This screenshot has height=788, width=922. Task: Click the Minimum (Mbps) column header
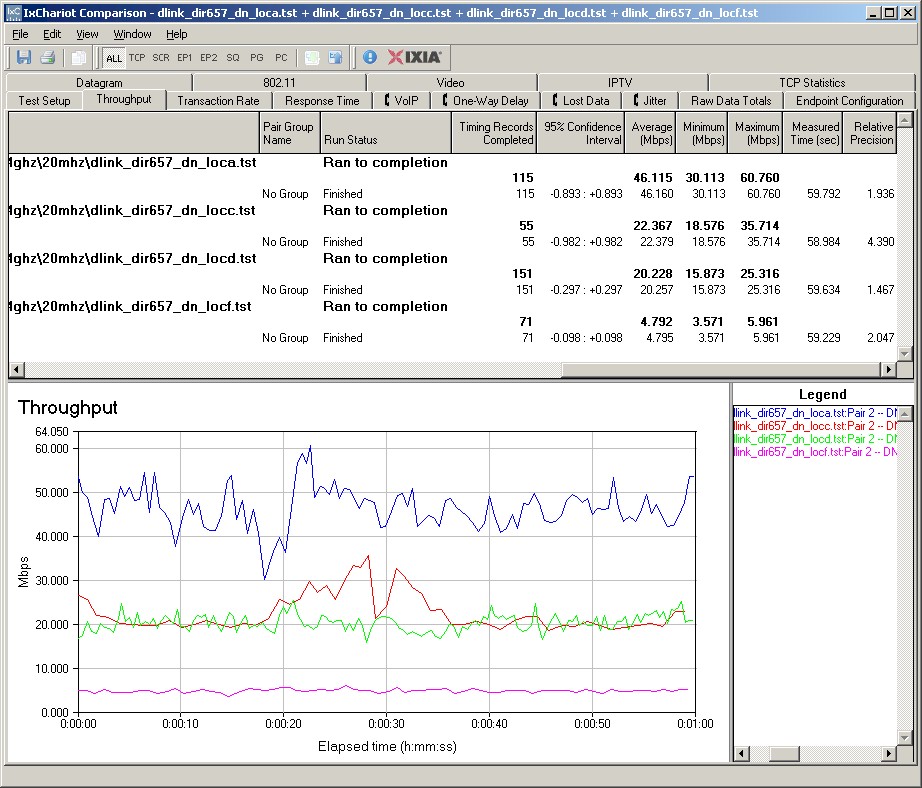702,133
